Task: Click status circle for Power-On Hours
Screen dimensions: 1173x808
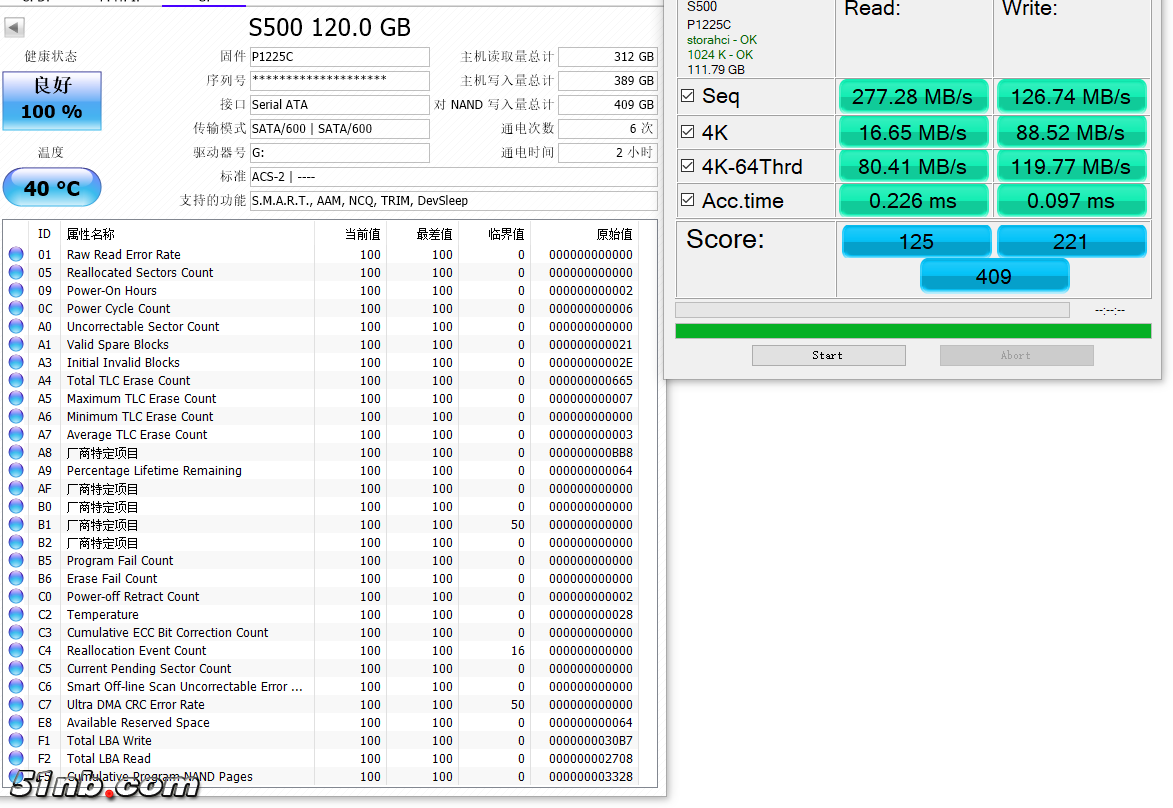Action: 16,290
